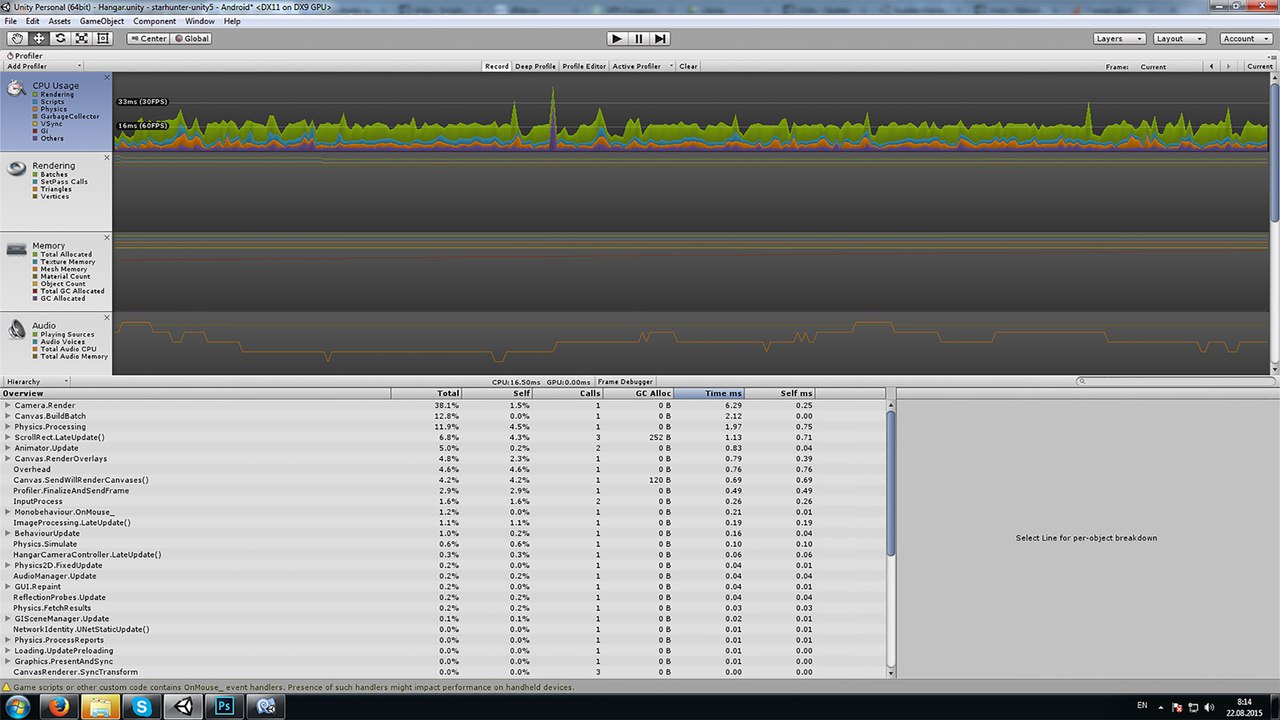Click the Step Forward frame button
The height and width of the screenshot is (720, 1280).
pyautogui.click(x=660, y=39)
